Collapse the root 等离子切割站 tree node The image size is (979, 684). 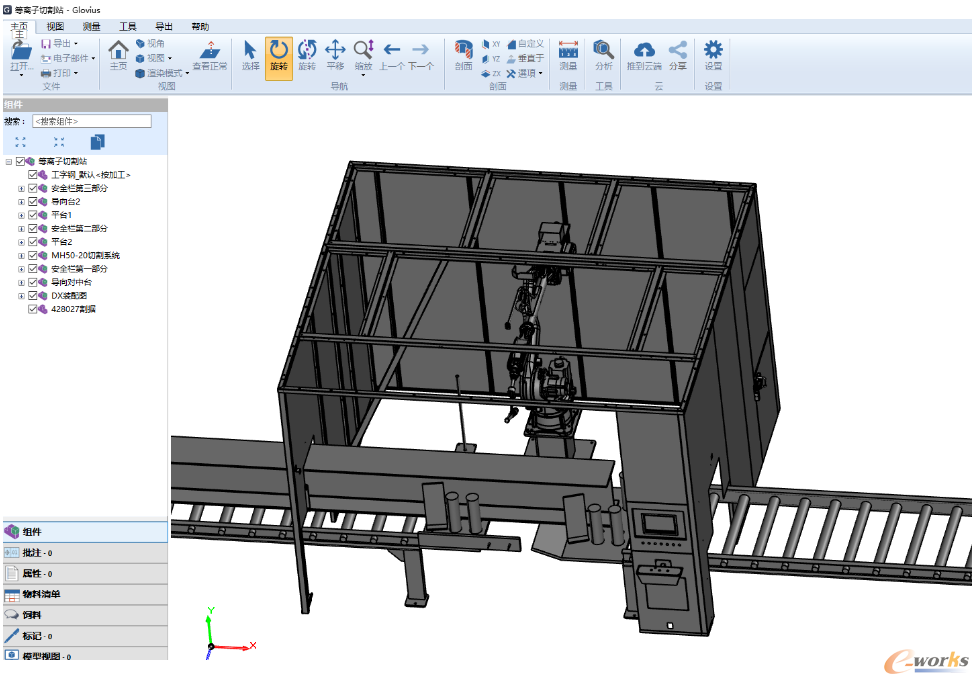pos(9,162)
